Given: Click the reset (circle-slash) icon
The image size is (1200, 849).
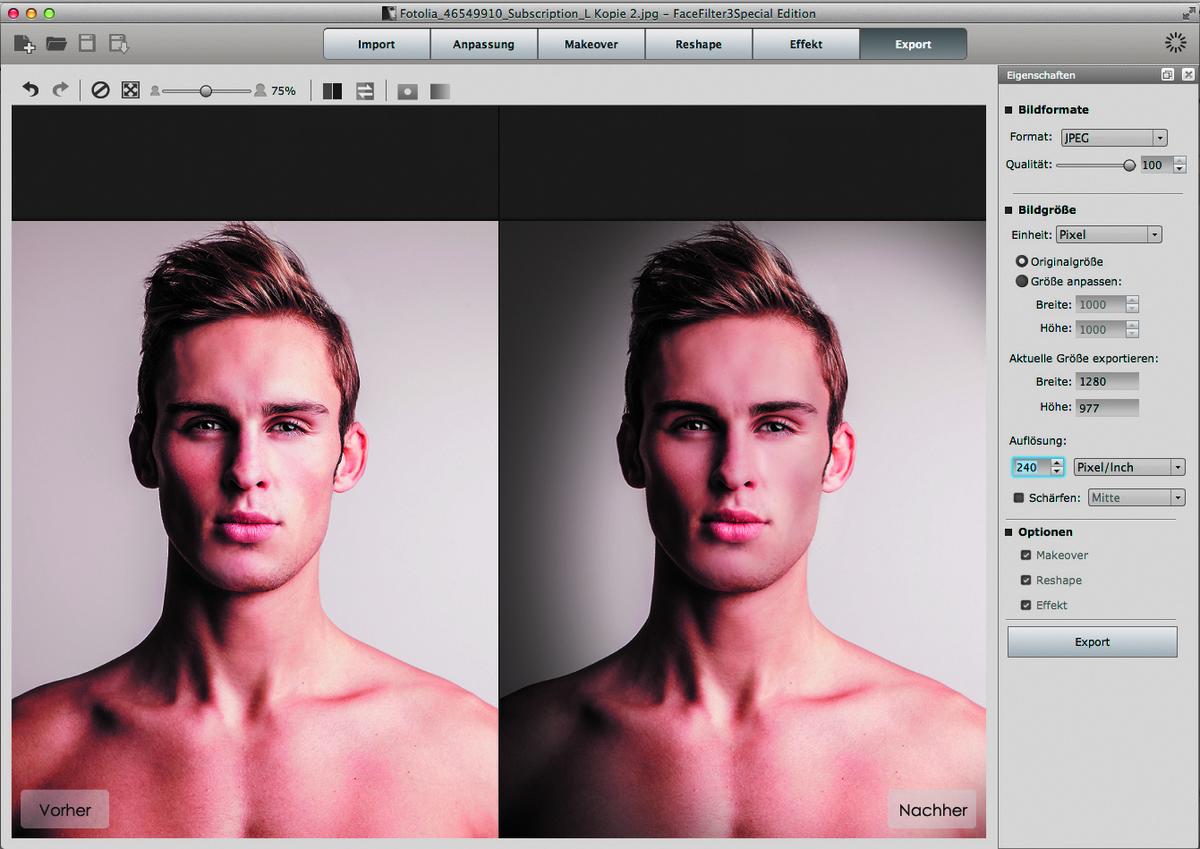Looking at the screenshot, I should (x=100, y=90).
